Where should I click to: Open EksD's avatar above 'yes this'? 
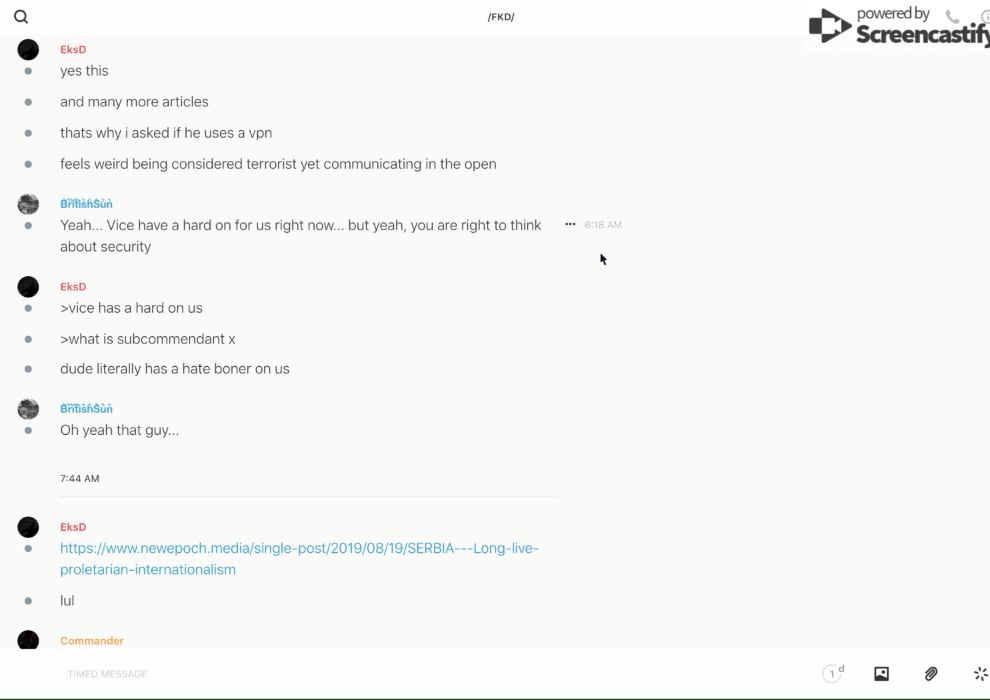pyautogui.click(x=28, y=50)
